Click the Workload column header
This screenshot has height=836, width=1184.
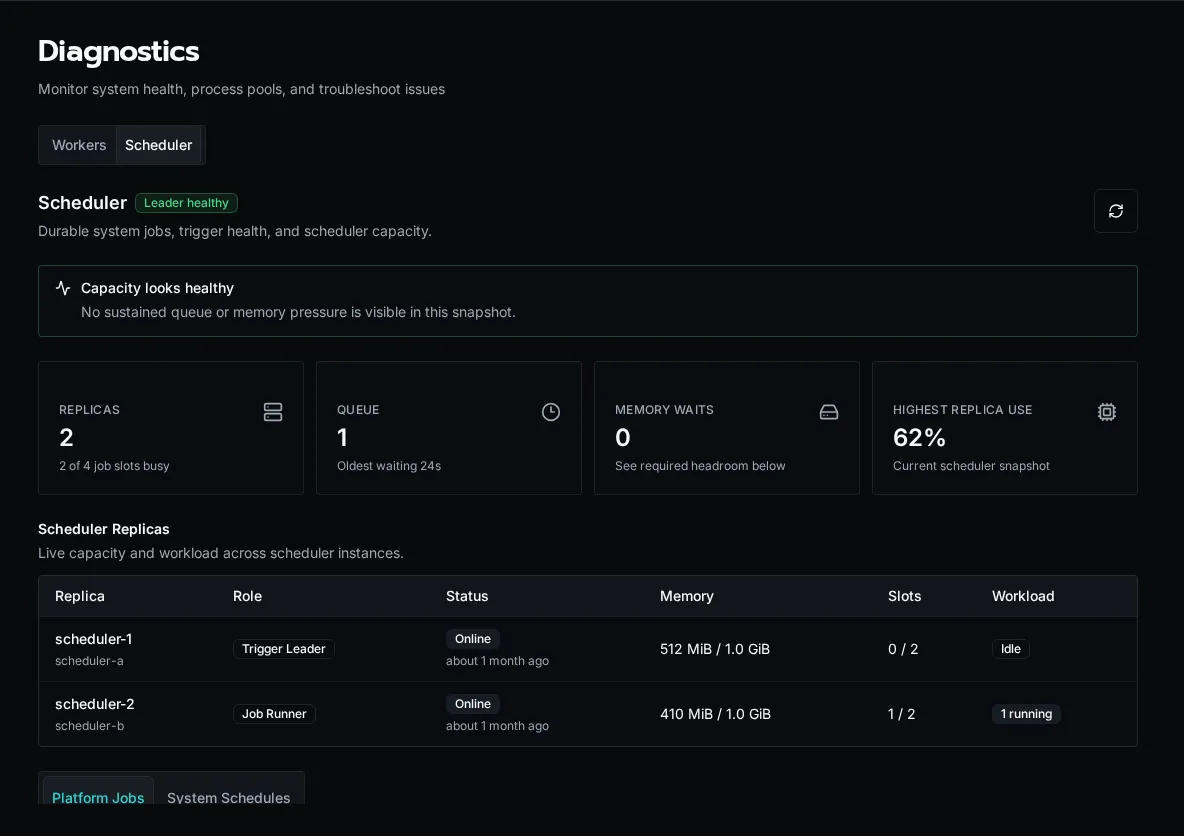(1023, 596)
